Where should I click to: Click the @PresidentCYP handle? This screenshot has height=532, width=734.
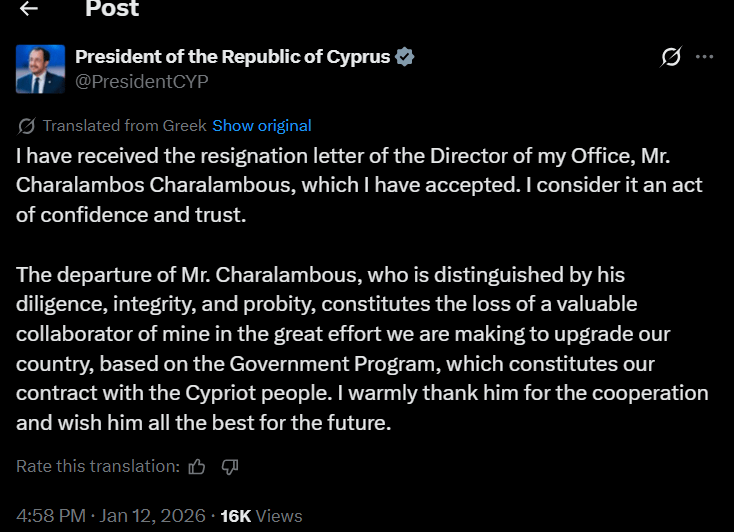142,82
